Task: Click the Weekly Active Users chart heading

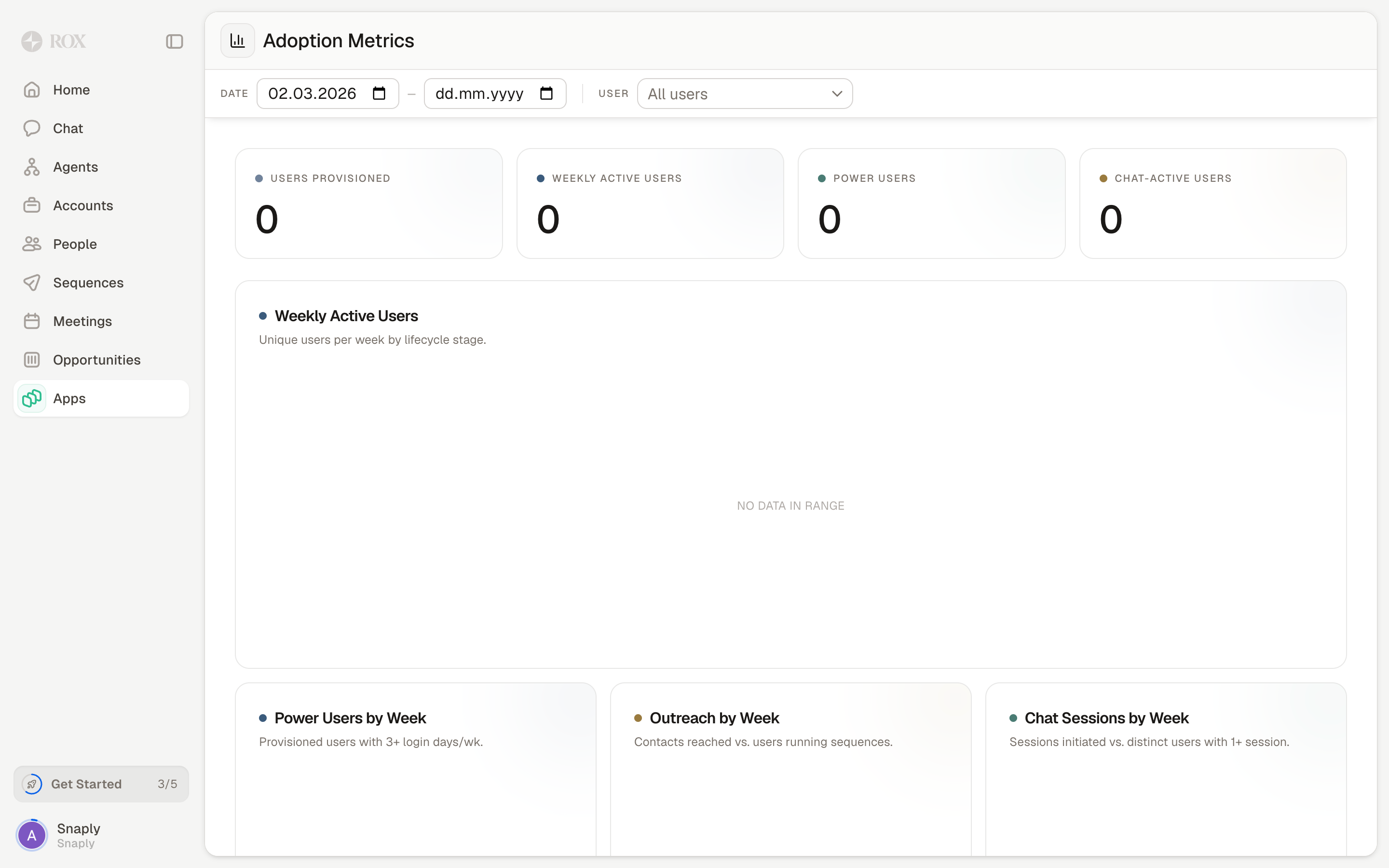Action: [x=346, y=316]
